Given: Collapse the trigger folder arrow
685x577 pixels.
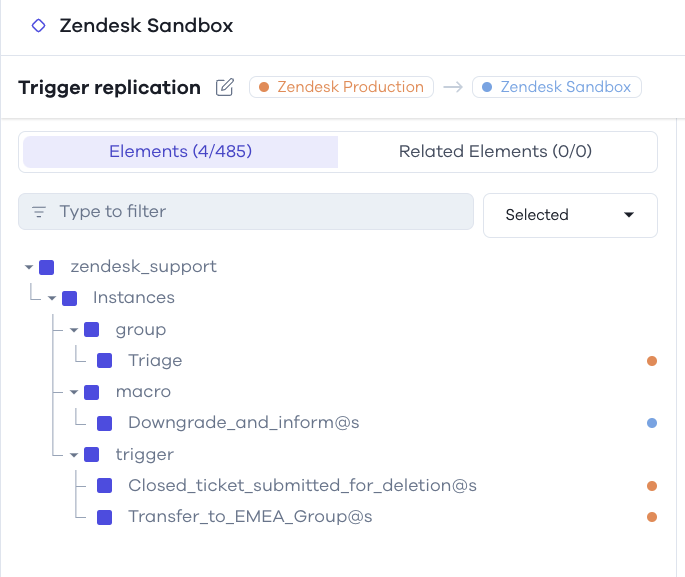Looking at the screenshot, I should (x=74, y=455).
